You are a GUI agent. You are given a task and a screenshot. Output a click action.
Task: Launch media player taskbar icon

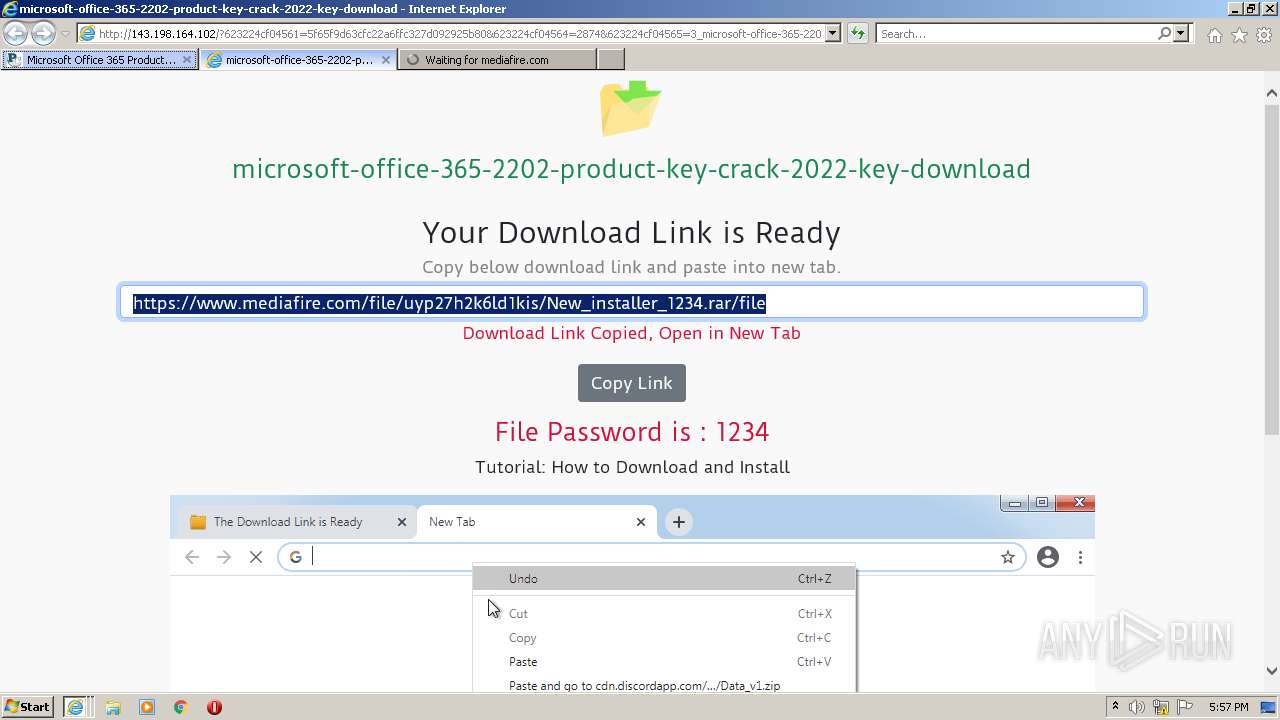click(147, 707)
